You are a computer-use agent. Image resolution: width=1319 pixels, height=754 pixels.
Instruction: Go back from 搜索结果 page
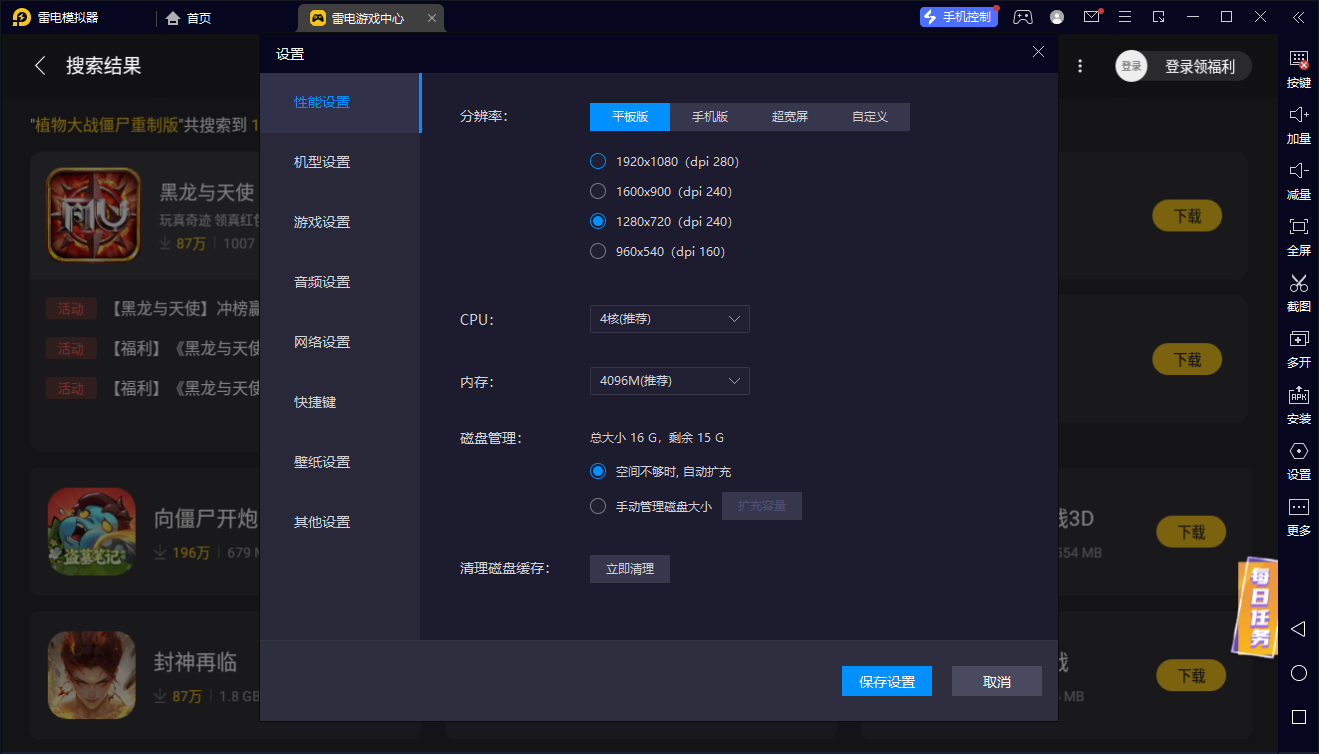tap(40, 66)
